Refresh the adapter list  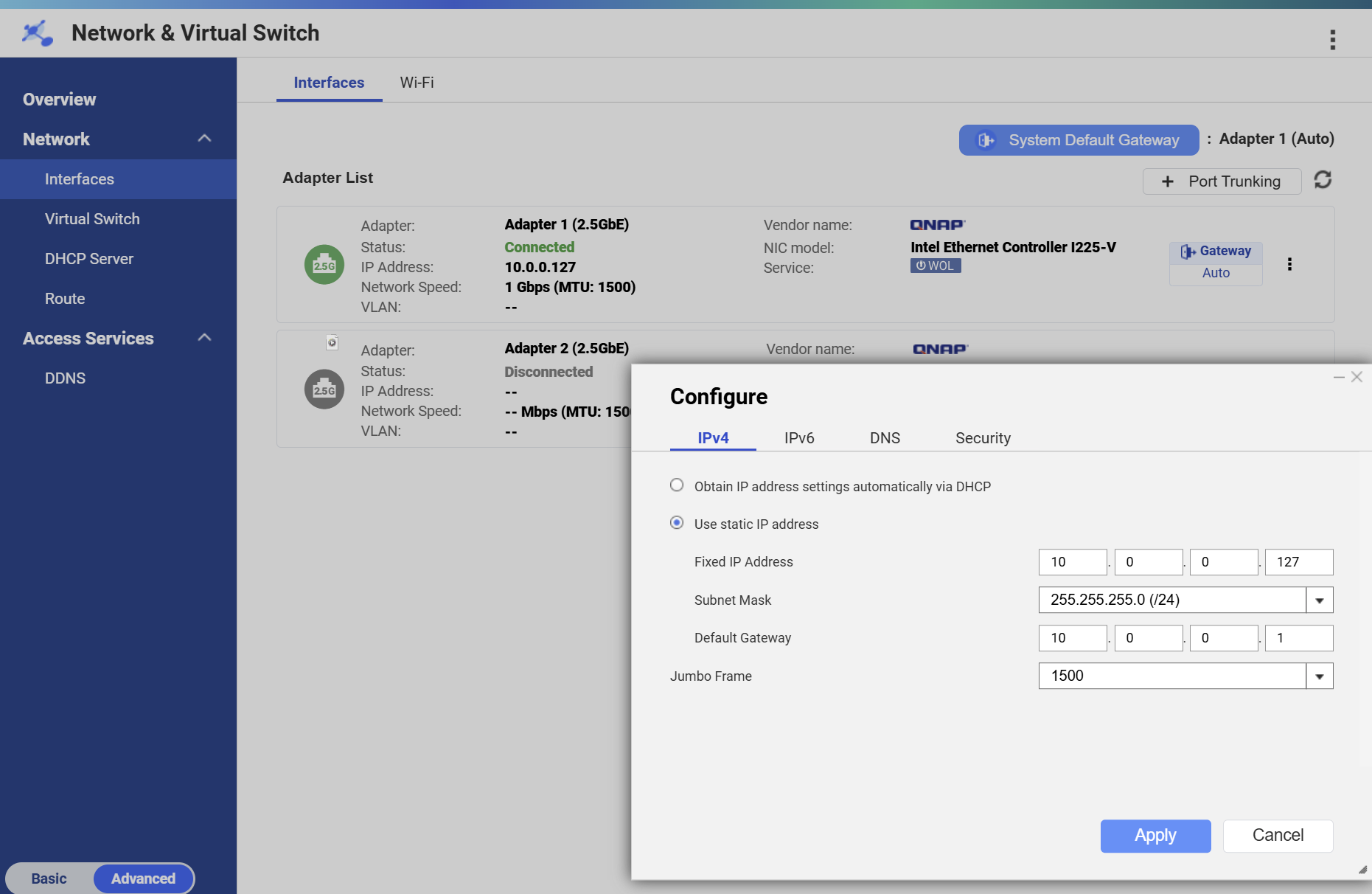(x=1323, y=180)
